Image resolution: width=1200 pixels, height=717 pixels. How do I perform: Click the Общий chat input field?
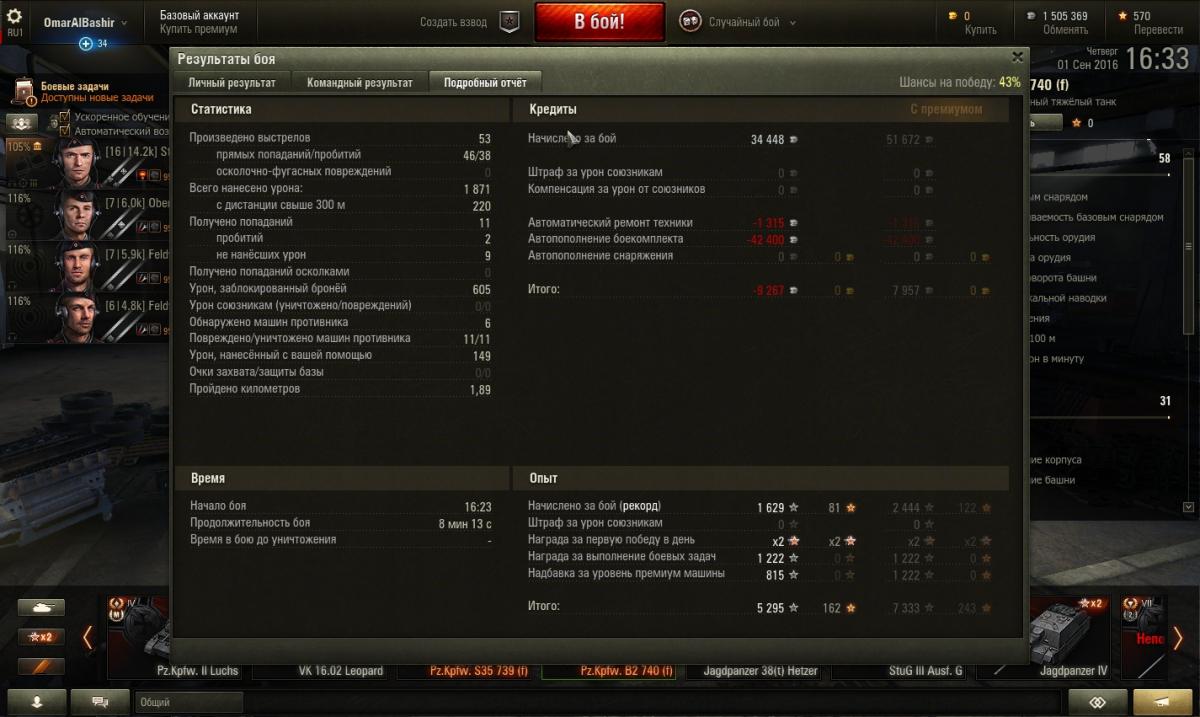coord(187,702)
